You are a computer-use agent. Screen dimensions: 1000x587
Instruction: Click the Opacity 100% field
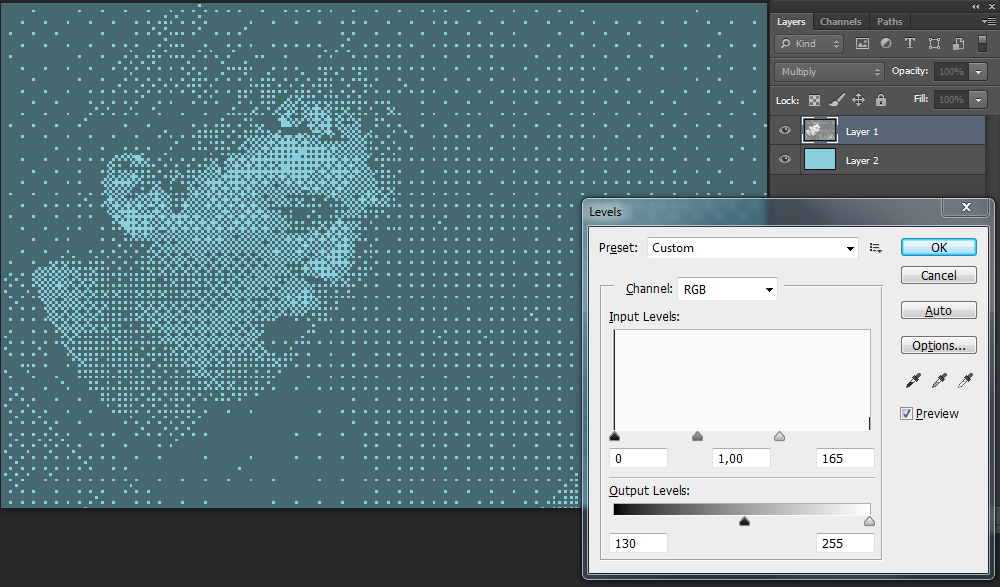[951, 71]
